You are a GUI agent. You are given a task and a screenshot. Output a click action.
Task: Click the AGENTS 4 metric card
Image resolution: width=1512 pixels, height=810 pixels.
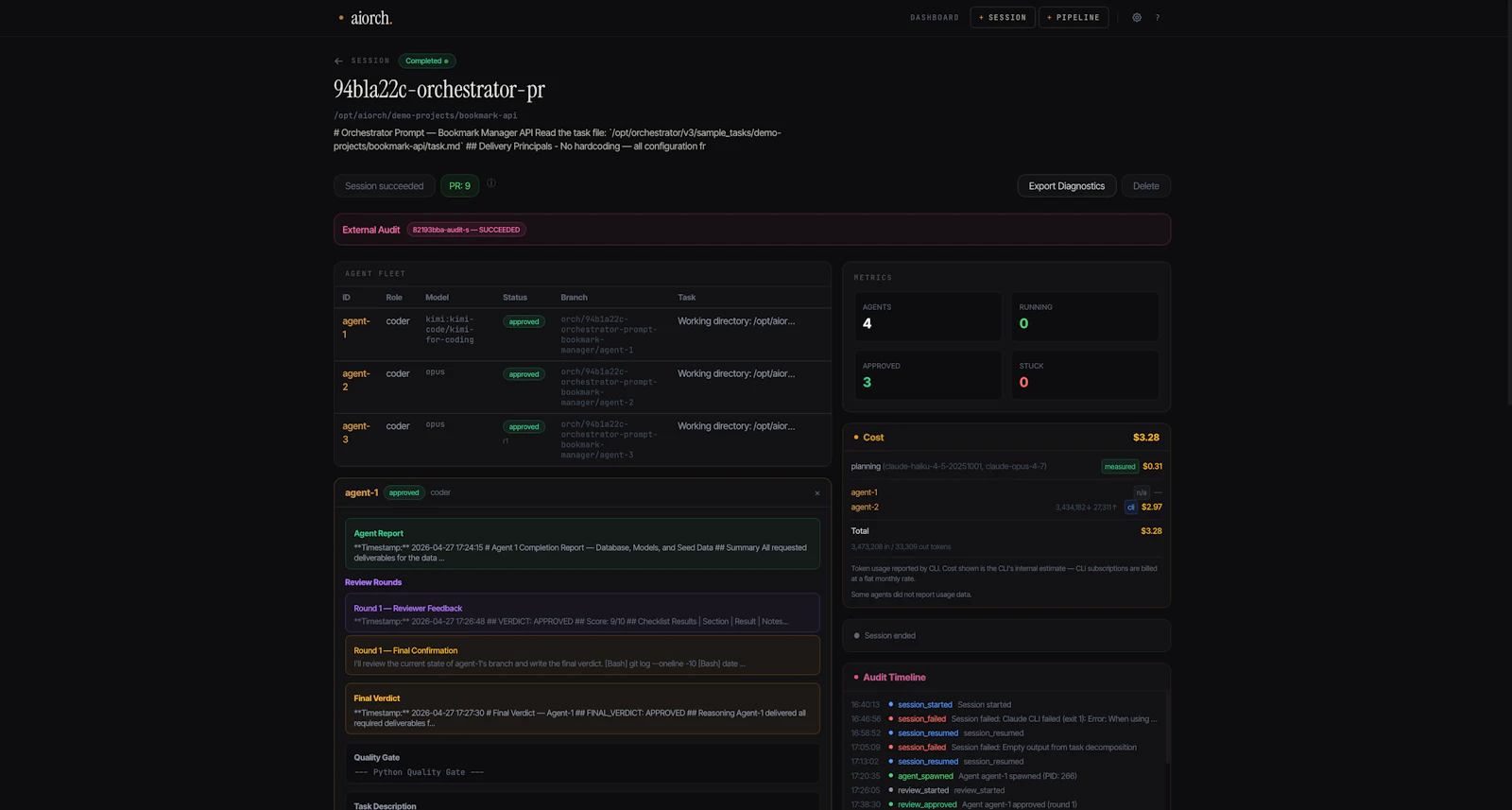point(928,317)
